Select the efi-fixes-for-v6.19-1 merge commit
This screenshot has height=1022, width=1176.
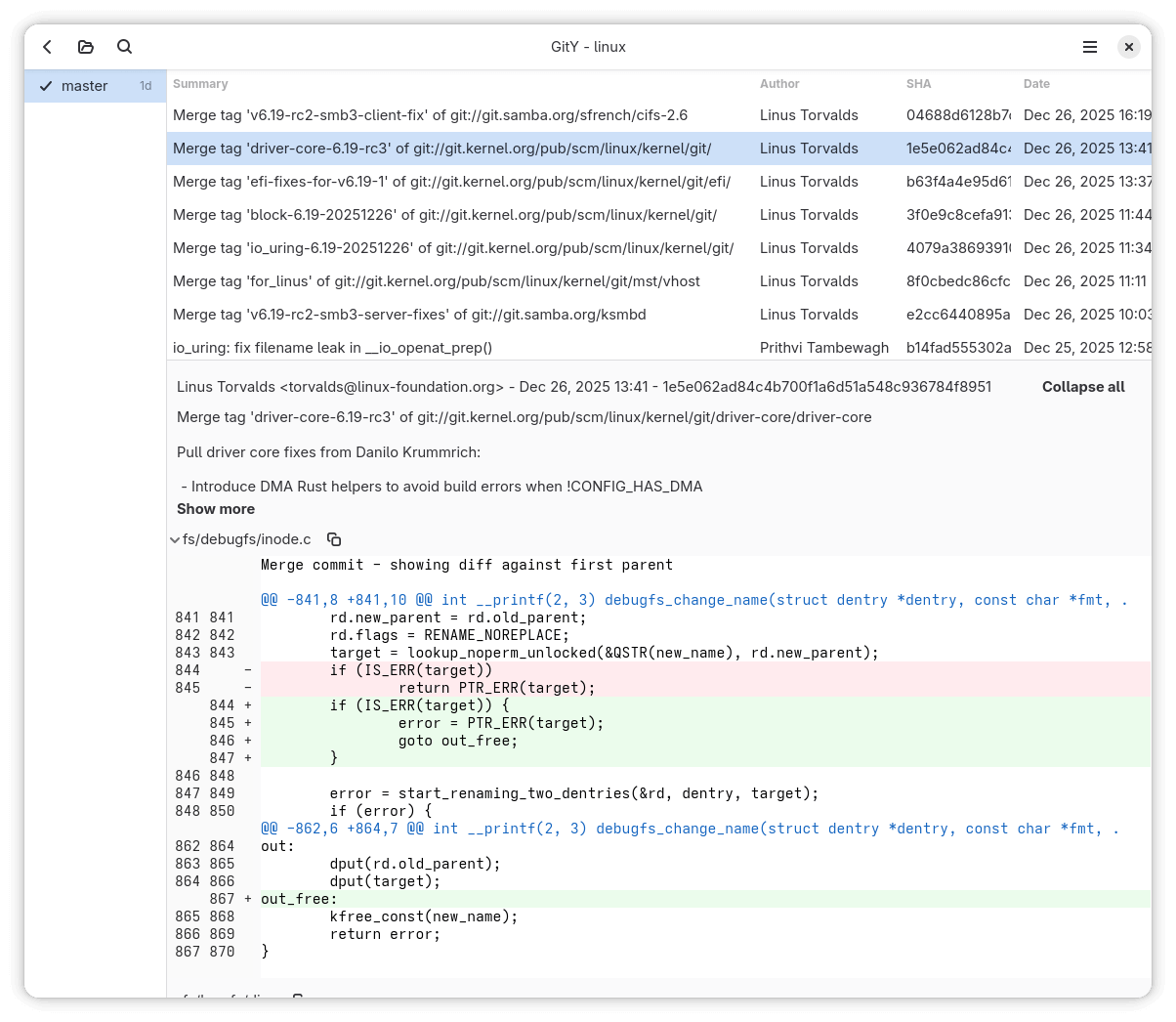451,182
